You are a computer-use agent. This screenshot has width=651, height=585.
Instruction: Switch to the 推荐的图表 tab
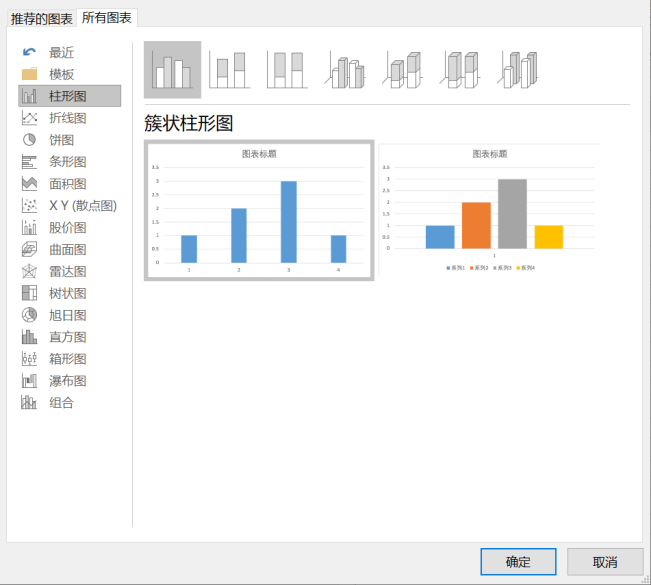(x=41, y=18)
